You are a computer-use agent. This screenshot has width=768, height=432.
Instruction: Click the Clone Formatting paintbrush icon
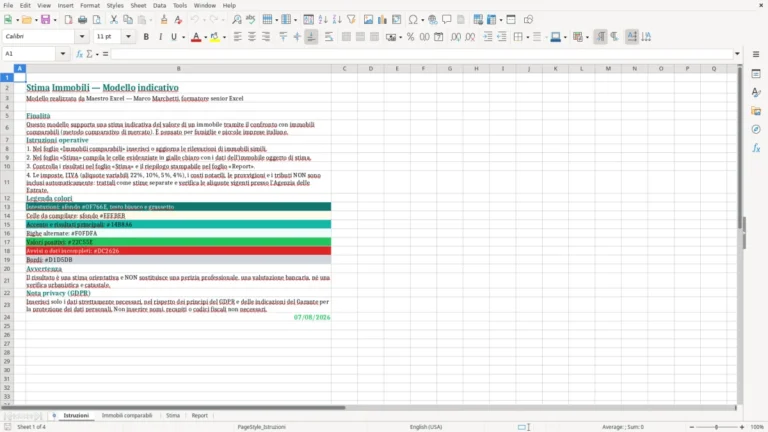click(164, 20)
